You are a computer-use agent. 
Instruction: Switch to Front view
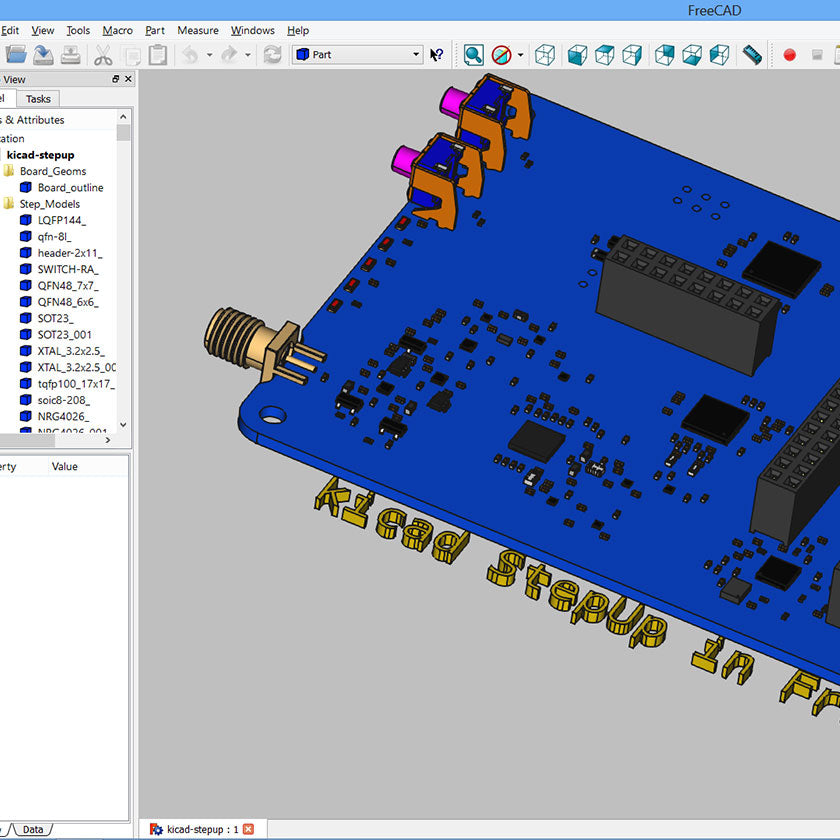click(577, 55)
